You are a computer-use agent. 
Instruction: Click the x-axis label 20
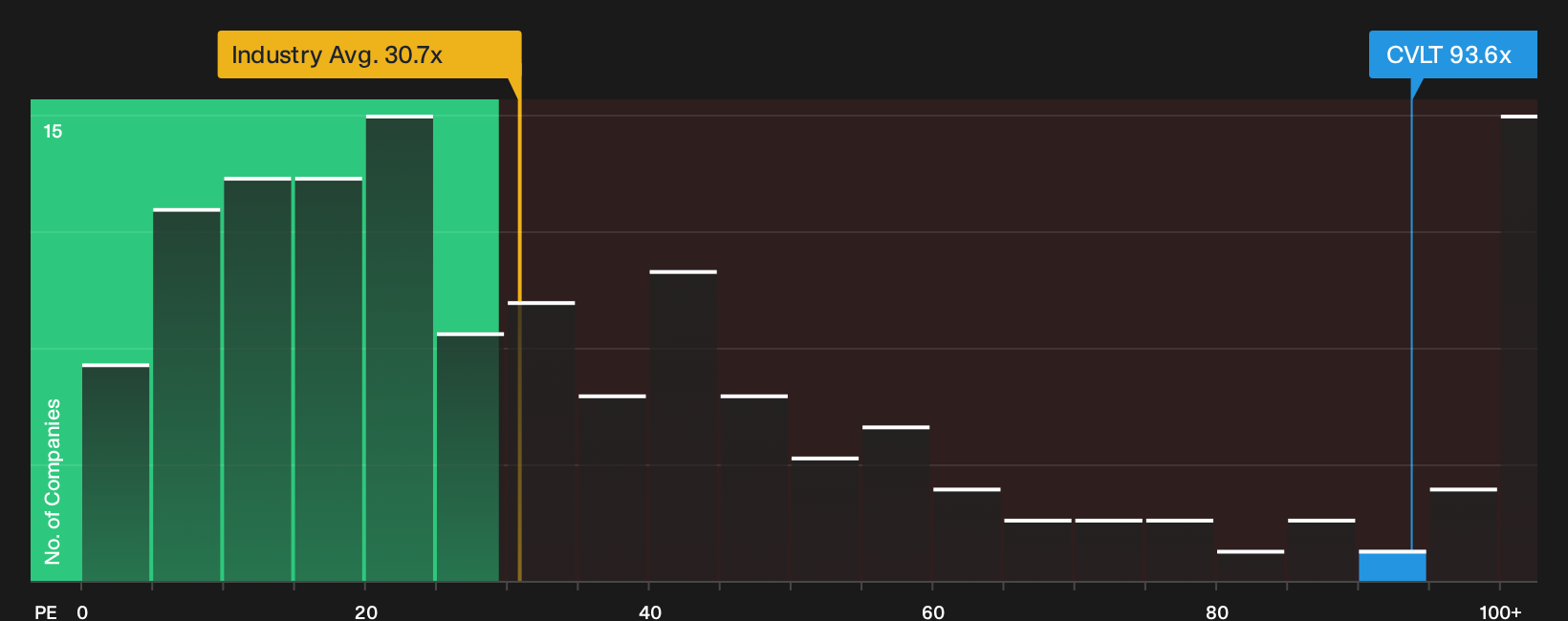pos(366,612)
